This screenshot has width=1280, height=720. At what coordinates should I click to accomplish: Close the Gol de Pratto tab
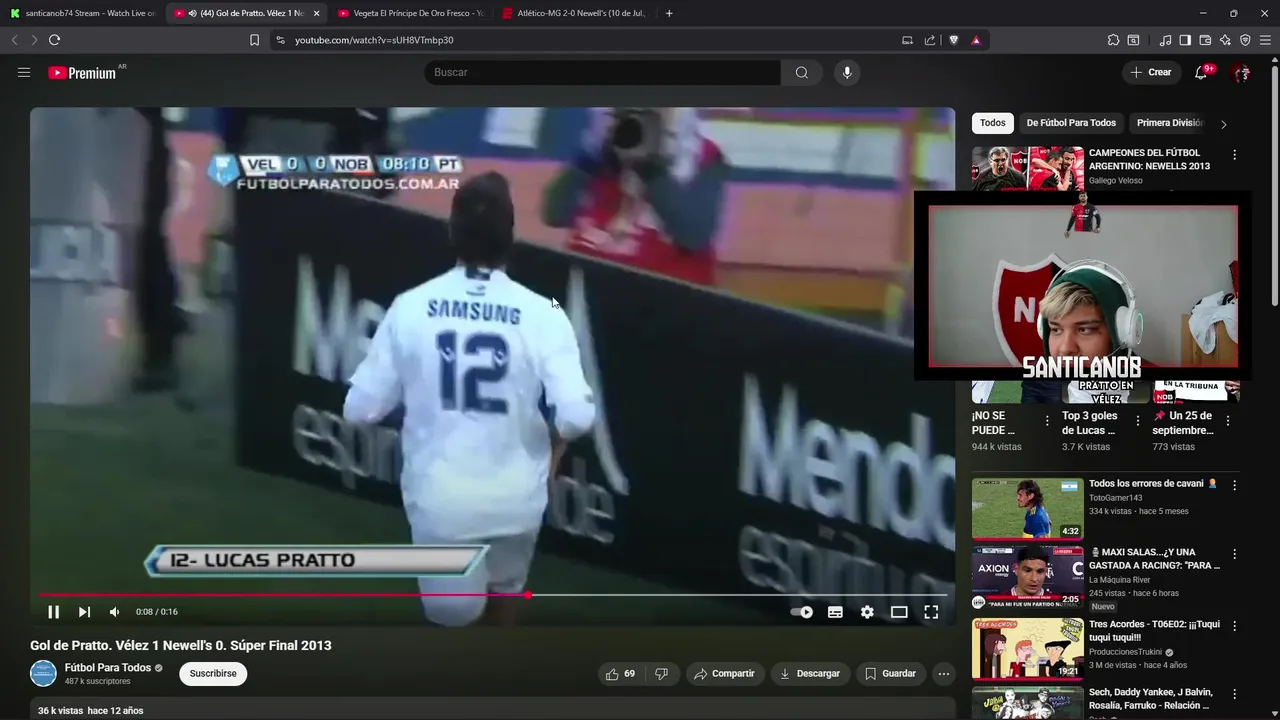point(316,13)
